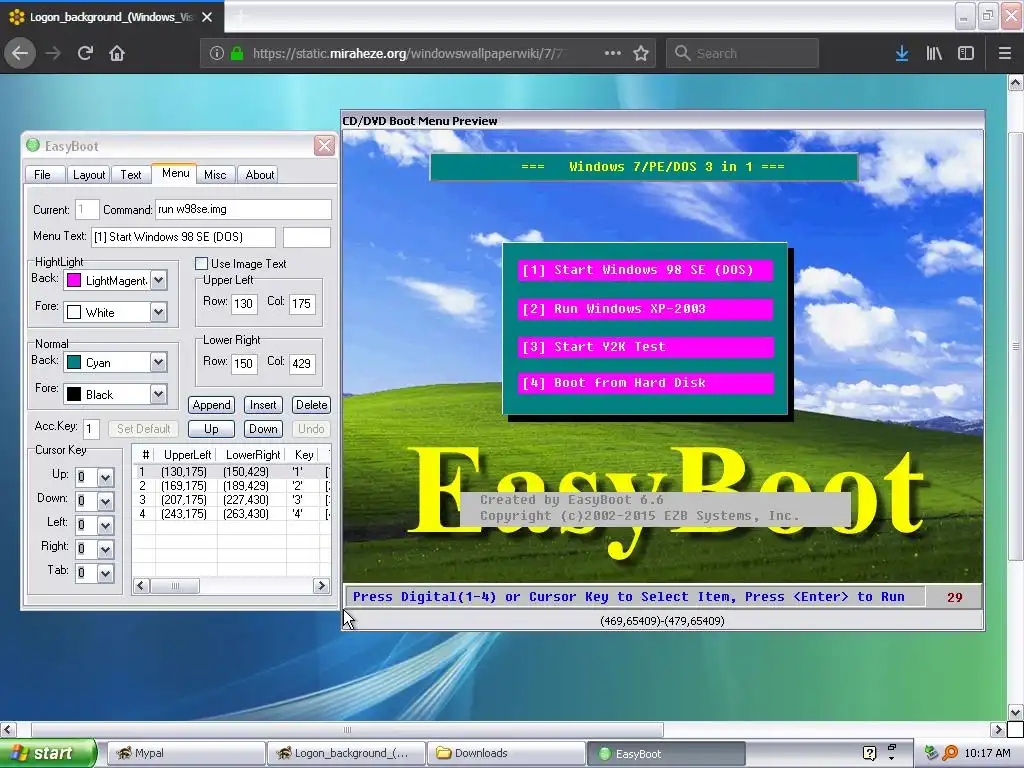Show site information via the info icon

click(217, 53)
